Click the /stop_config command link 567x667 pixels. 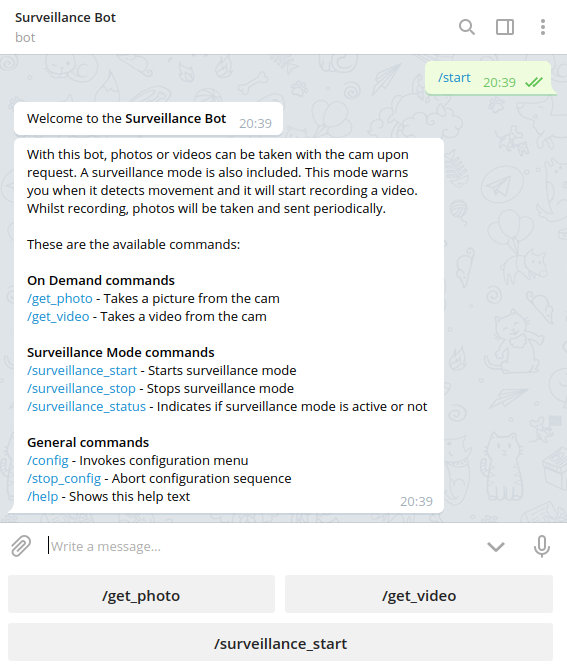[x=64, y=479]
